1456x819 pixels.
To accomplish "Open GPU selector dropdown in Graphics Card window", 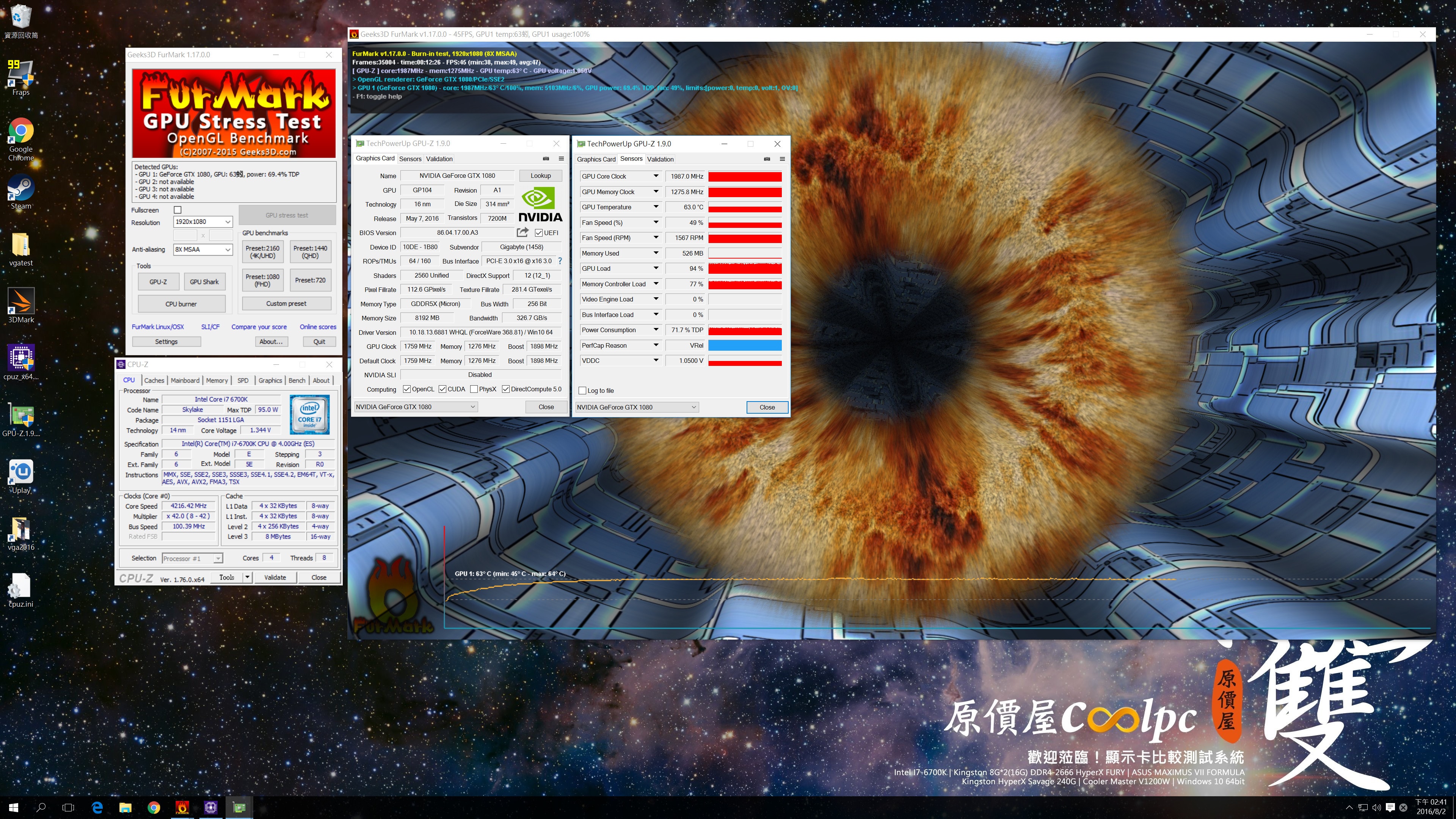I will 416,406.
